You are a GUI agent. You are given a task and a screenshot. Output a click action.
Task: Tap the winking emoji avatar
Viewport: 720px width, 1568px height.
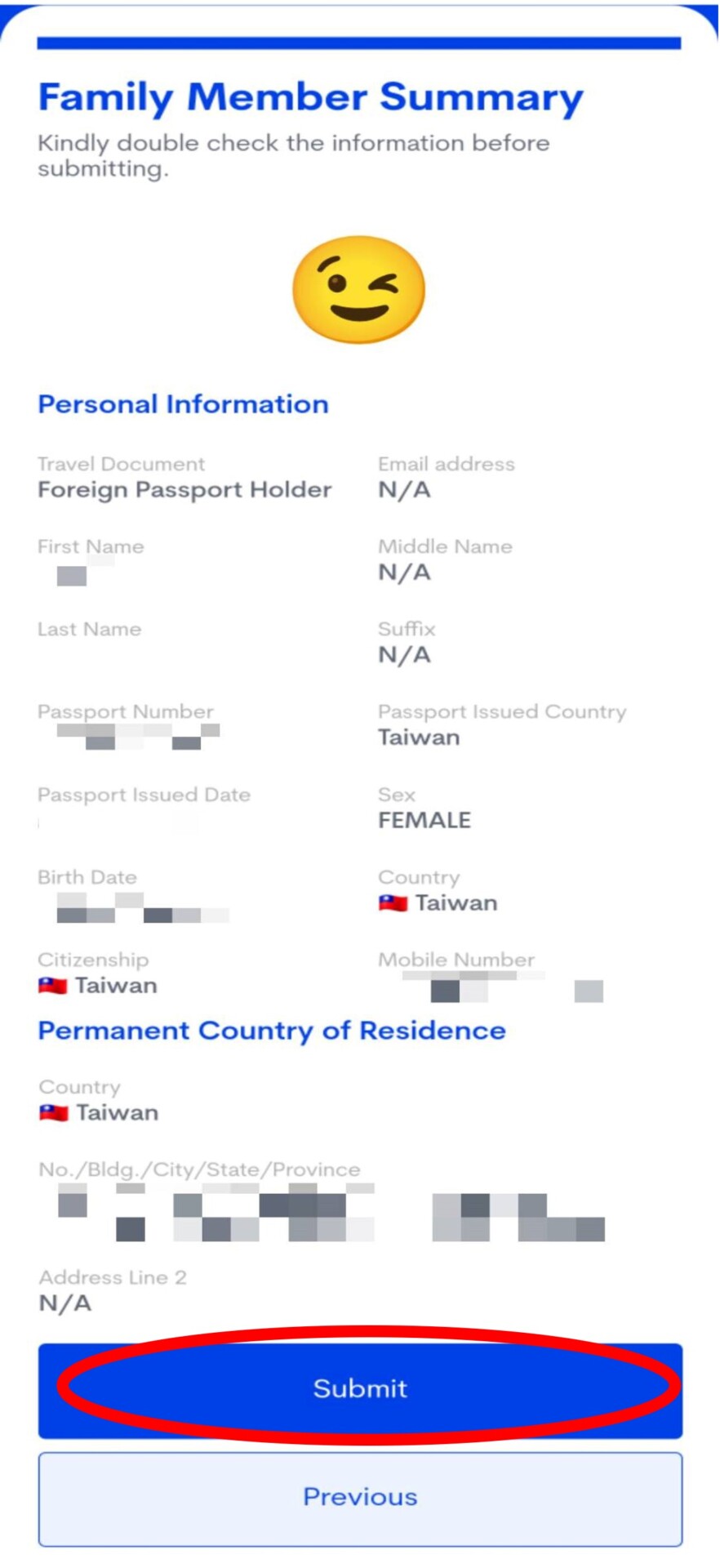tap(359, 289)
